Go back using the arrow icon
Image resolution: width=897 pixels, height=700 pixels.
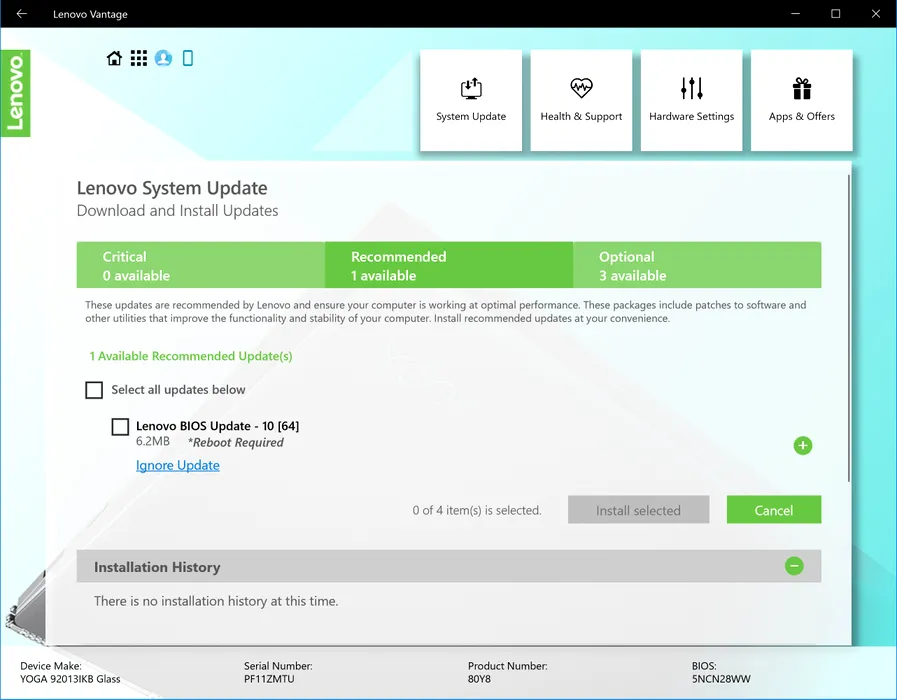(22, 14)
